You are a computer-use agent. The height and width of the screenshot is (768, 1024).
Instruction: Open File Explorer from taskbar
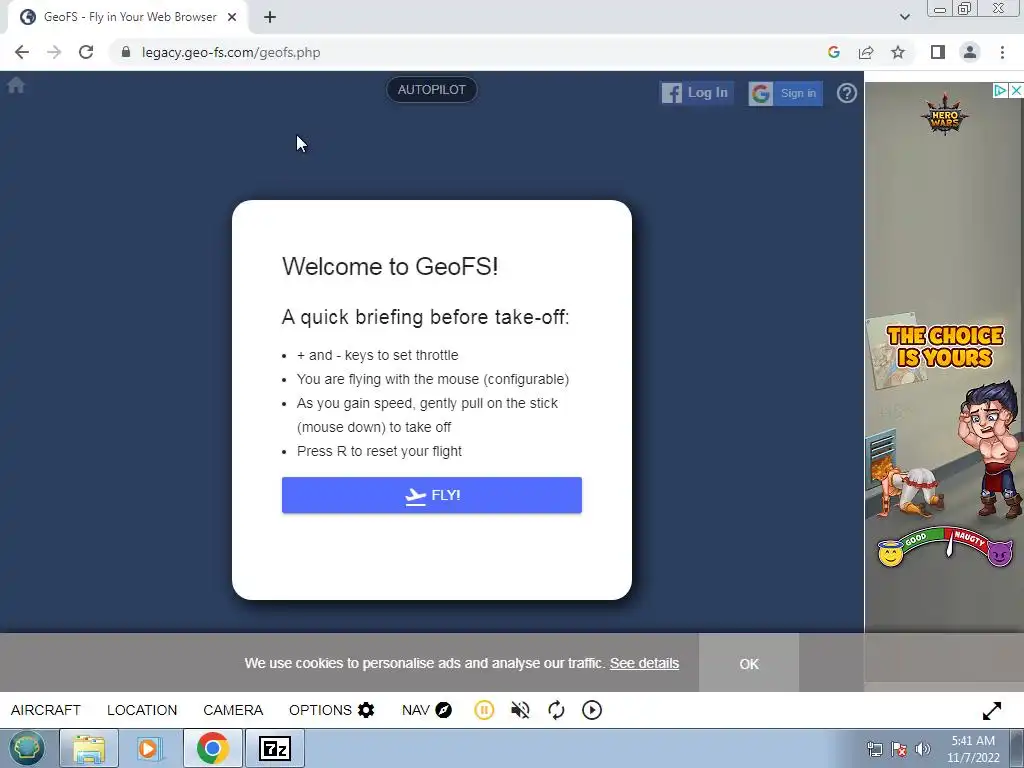tap(89, 748)
